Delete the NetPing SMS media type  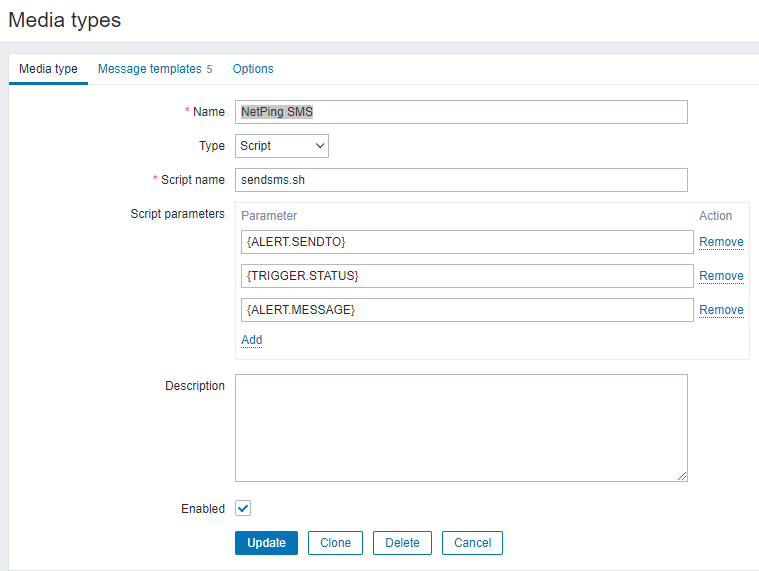(402, 543)
